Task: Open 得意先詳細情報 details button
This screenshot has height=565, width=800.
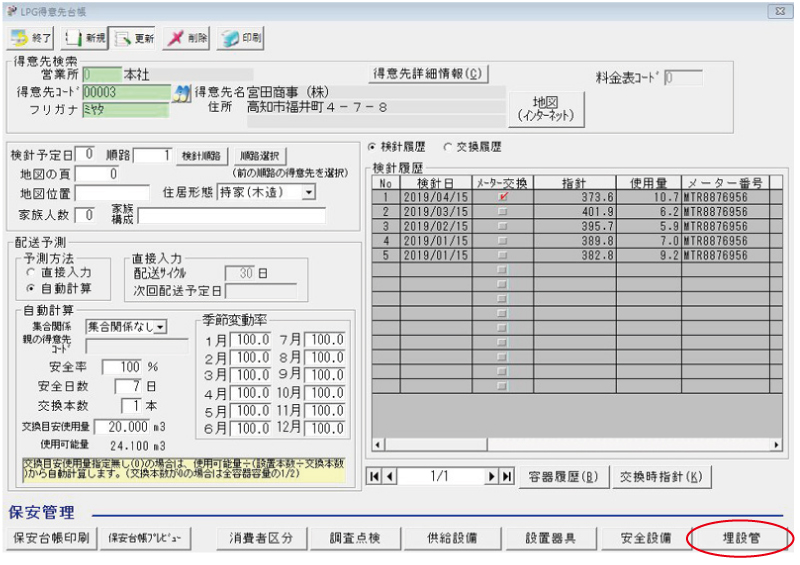Action: [x=427, y=74]
